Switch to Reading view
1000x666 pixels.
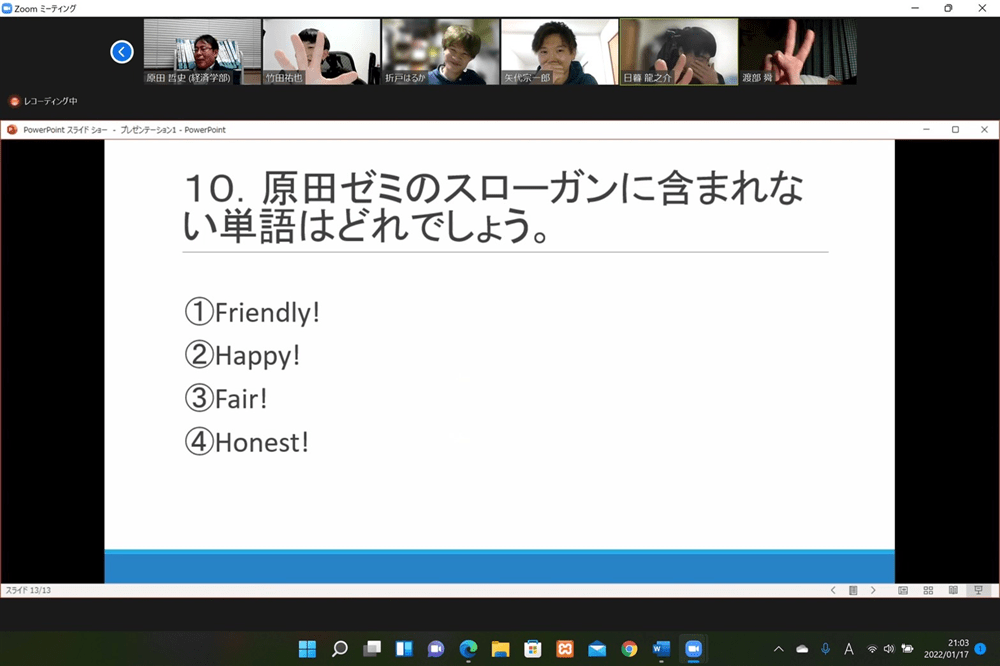tap(953, 590)
